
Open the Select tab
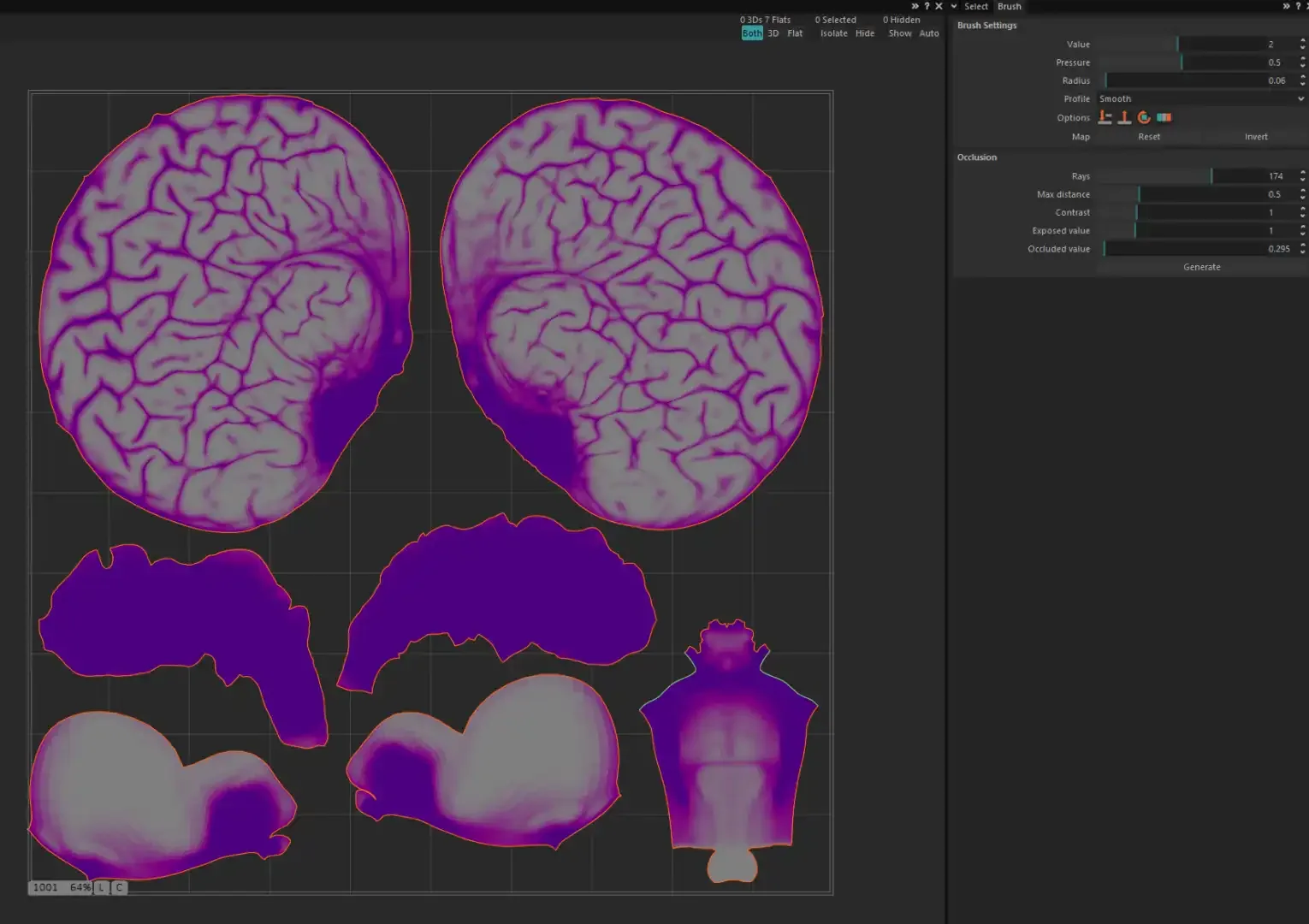(x=976, y=6)
